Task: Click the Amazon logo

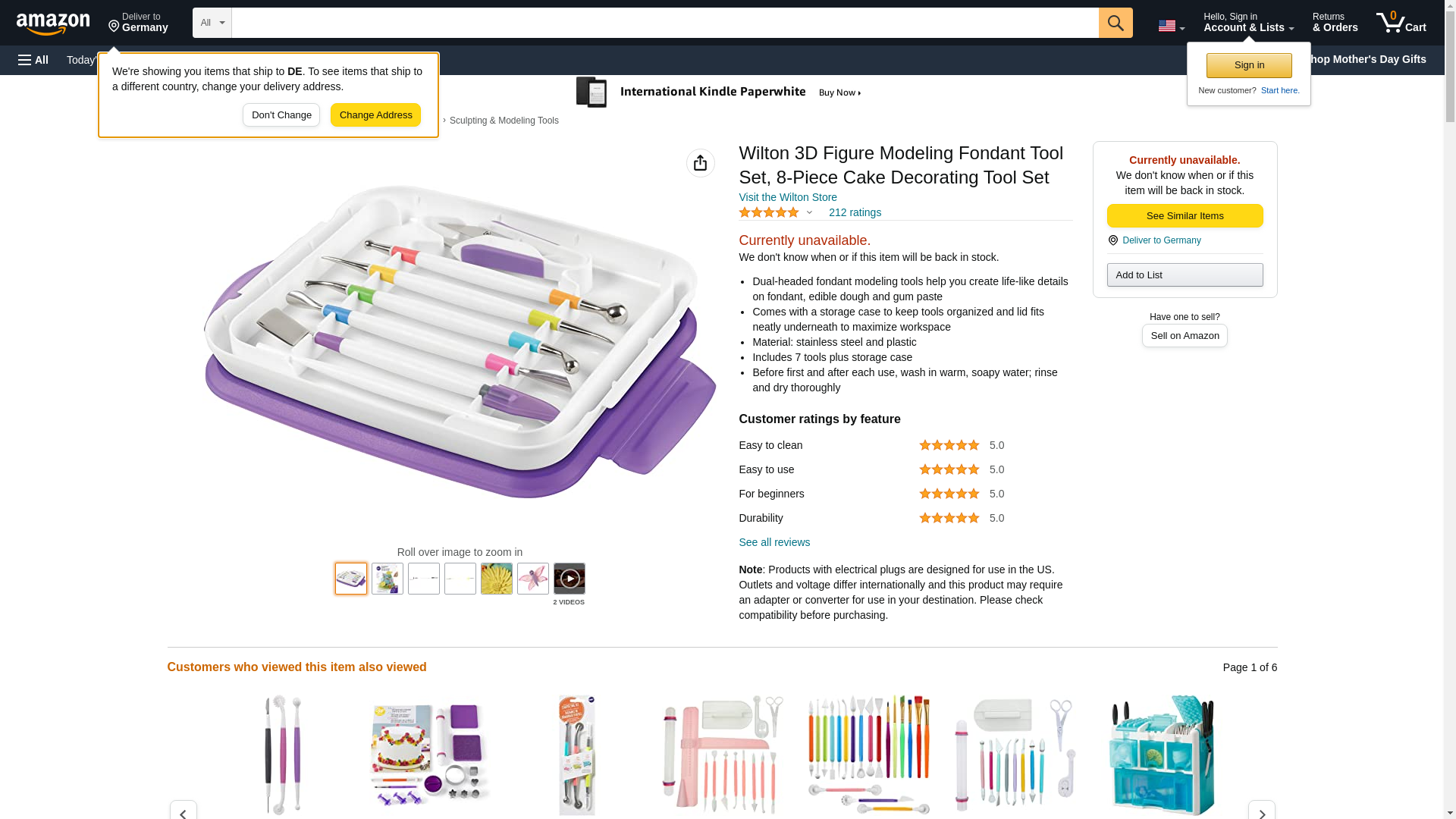Action: point(53,24)
